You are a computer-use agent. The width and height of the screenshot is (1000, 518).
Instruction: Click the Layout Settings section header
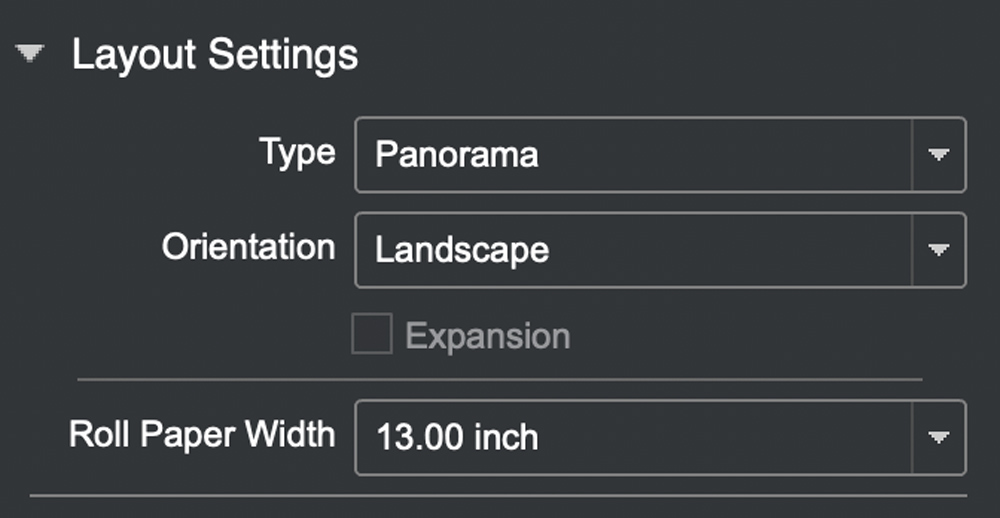coord(214,55)
